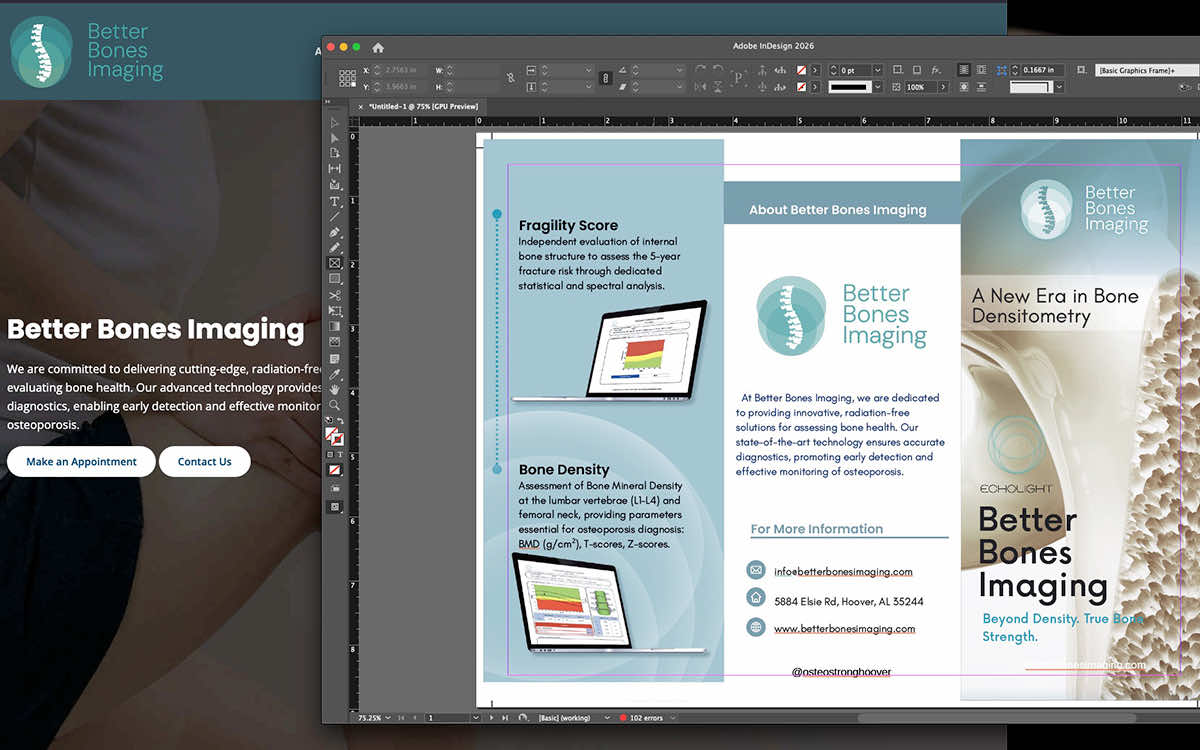Click the reference point locator grid
This screenshot has height=750, width=1200.
tap(348, 78)
